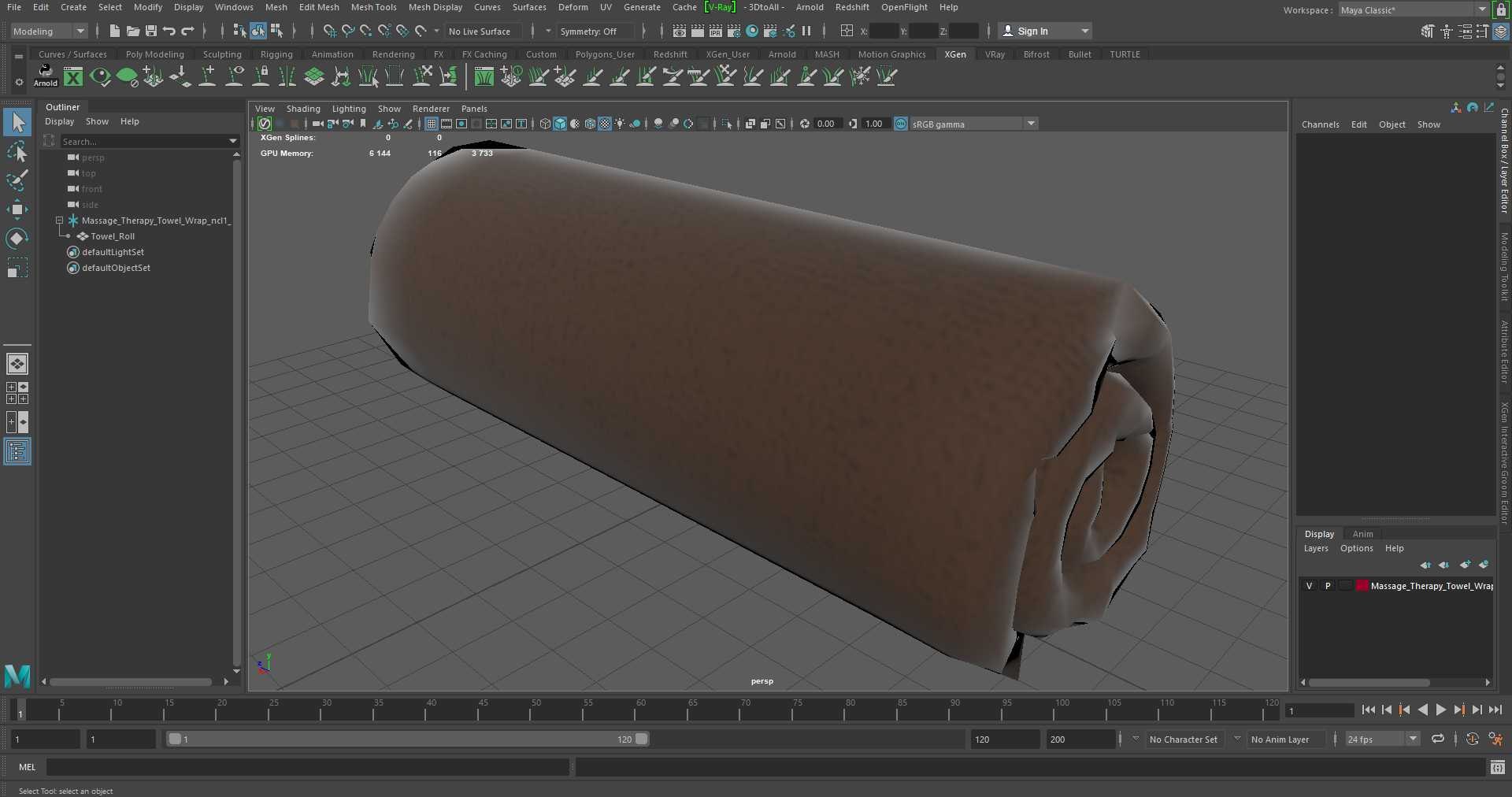This screenshot has height=797, width=1512.
Task: Click the Lasso Select tool
Action: tap(17, 151)
